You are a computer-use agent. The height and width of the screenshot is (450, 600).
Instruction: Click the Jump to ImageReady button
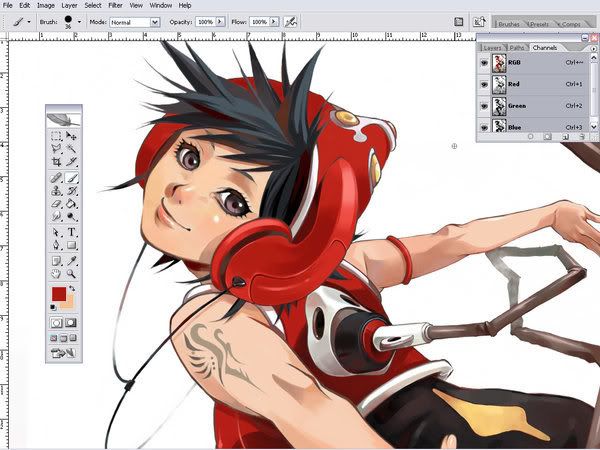coord(64,353)
